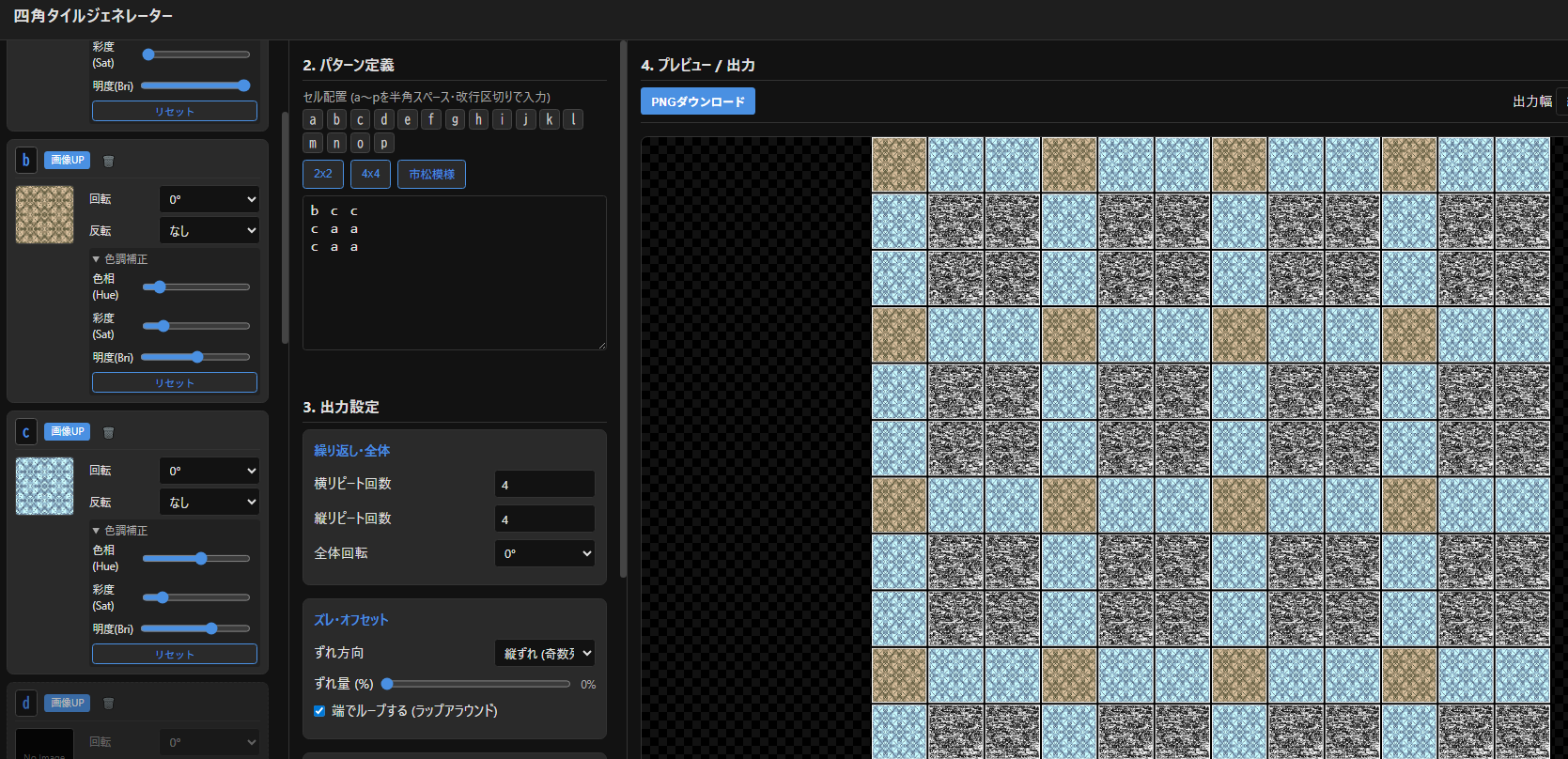Adjust tile b saturation slider
This screenshot has width=1568, height=759.
point(195,326)
